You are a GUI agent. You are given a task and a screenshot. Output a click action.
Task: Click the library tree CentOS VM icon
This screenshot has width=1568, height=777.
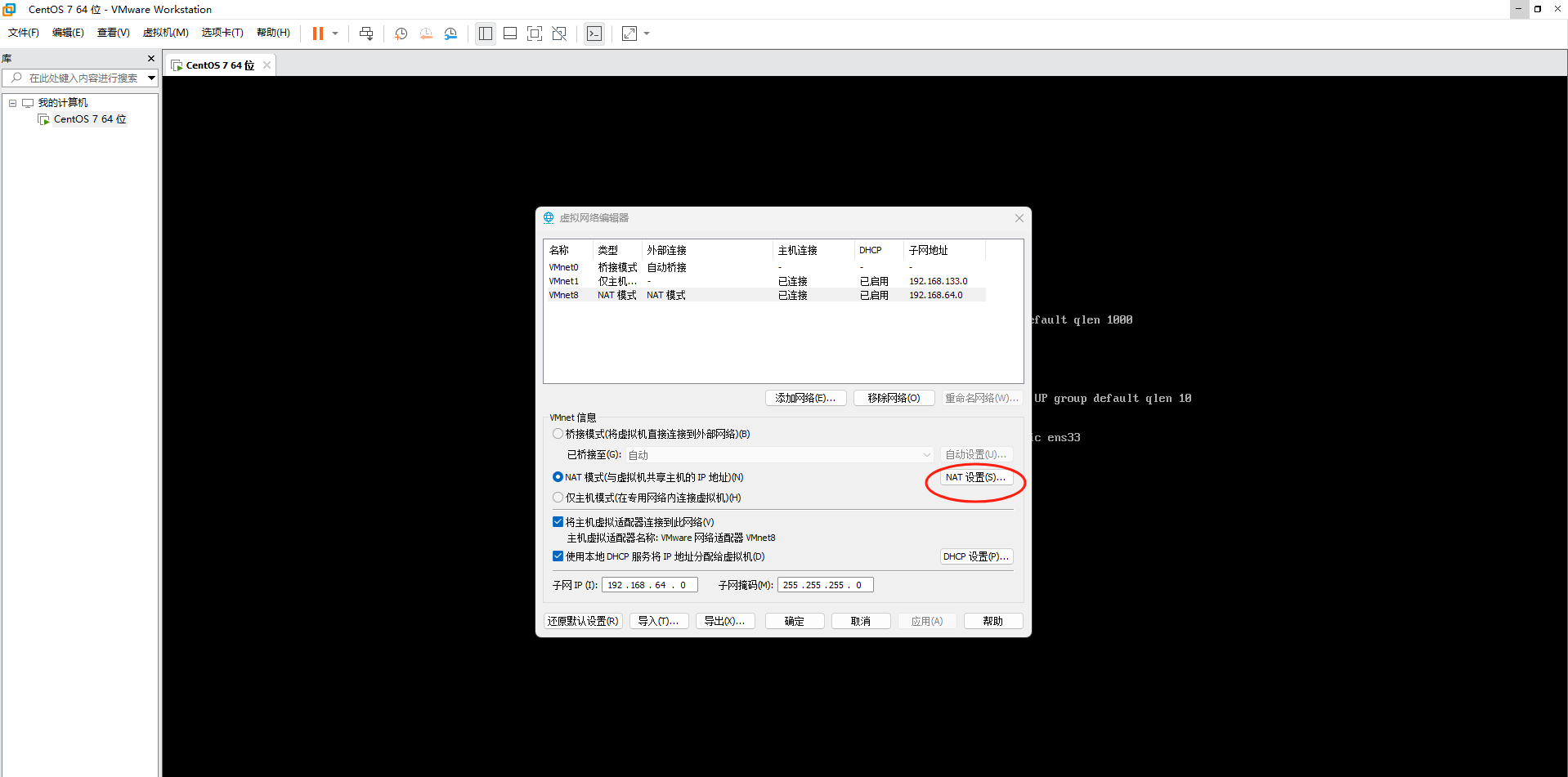pos(43,119)
